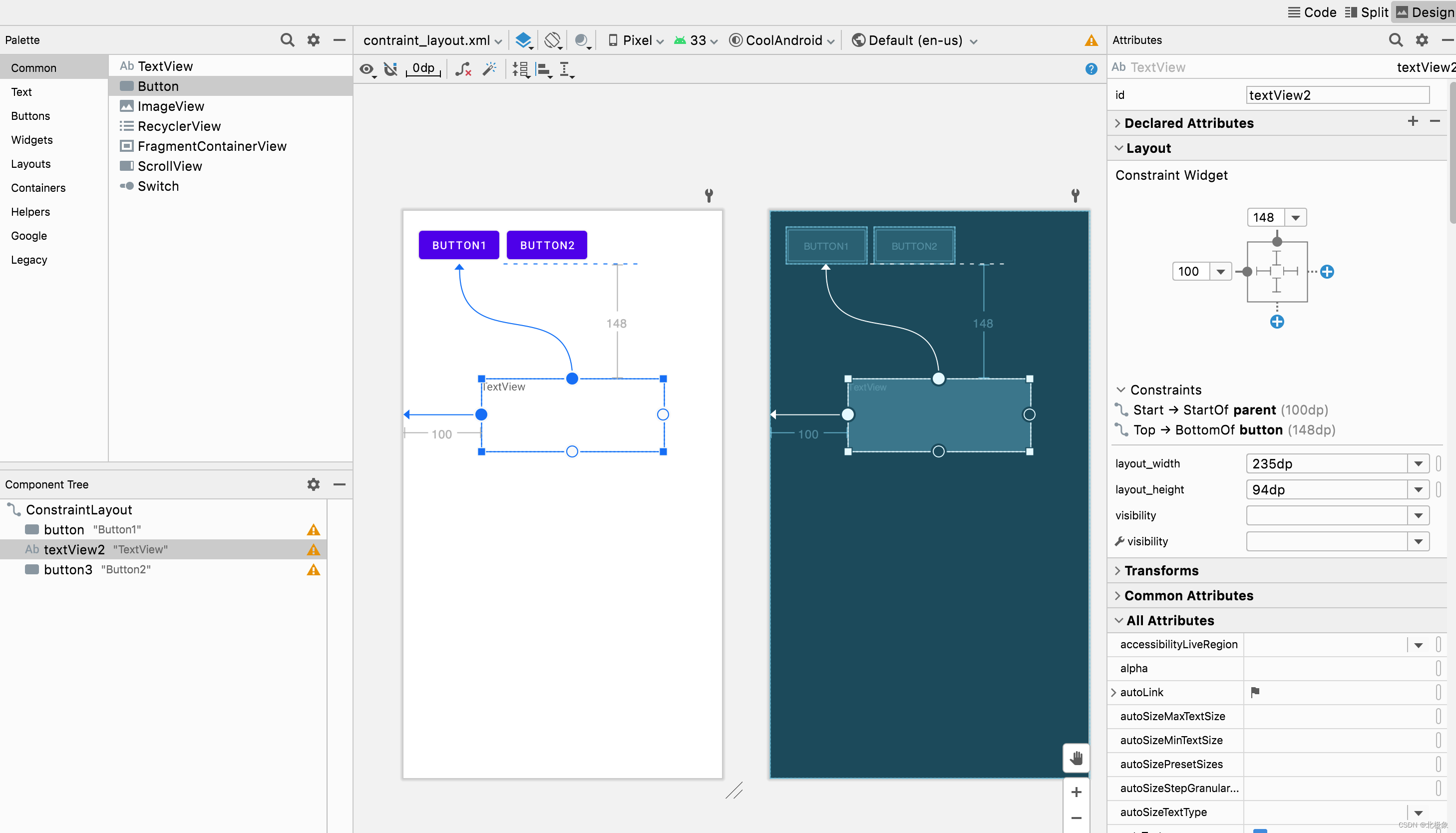
Task: Minimize the Component Tree panel
Action: coord(339,484)
